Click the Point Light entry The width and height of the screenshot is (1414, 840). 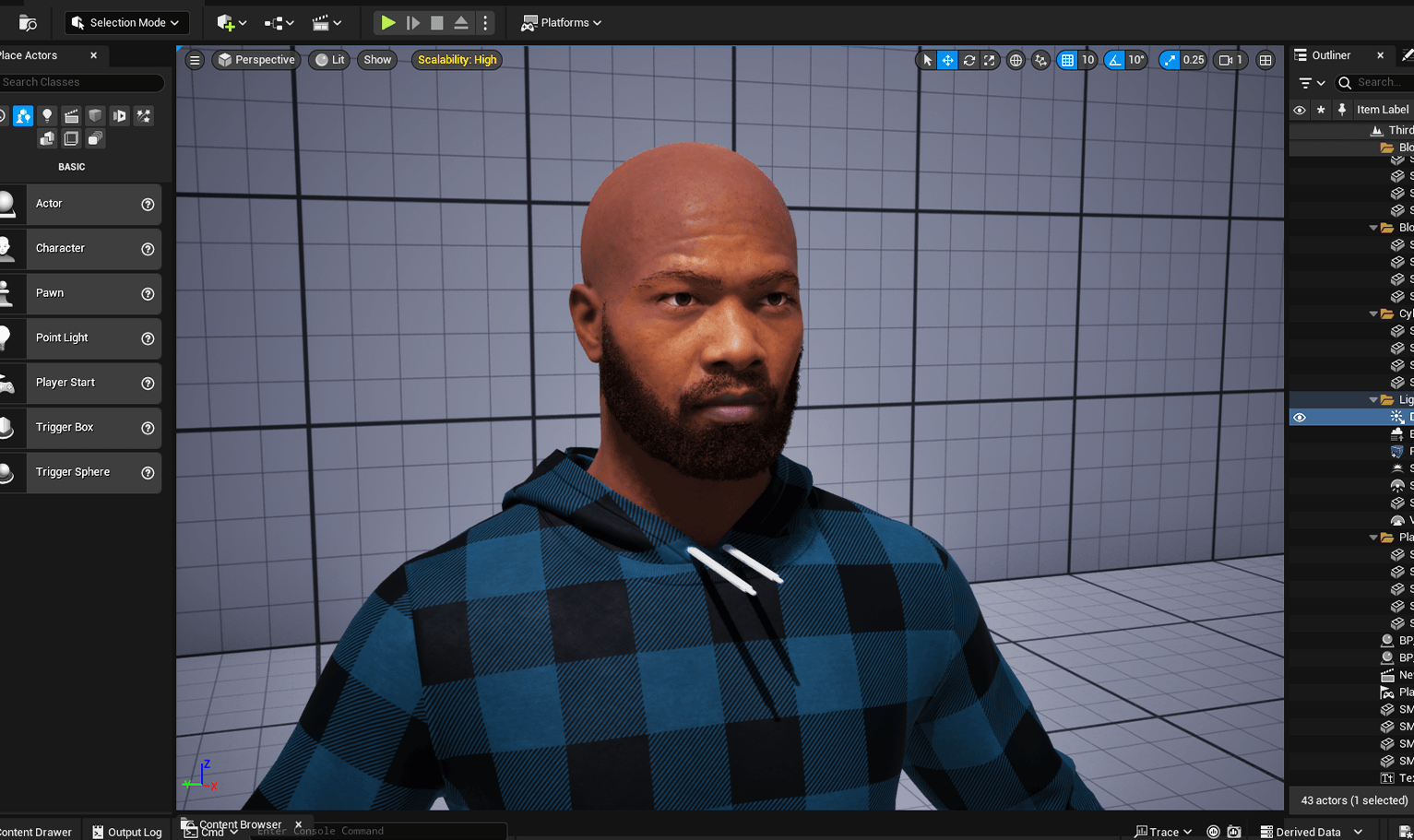[80, 337]
